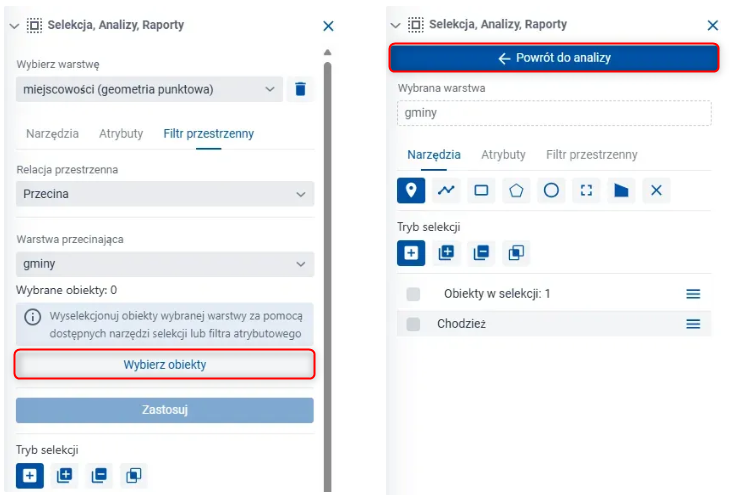Click the Wybrana warstwa field containing gminy
This screenshot has width=734, height=495.
554,113
